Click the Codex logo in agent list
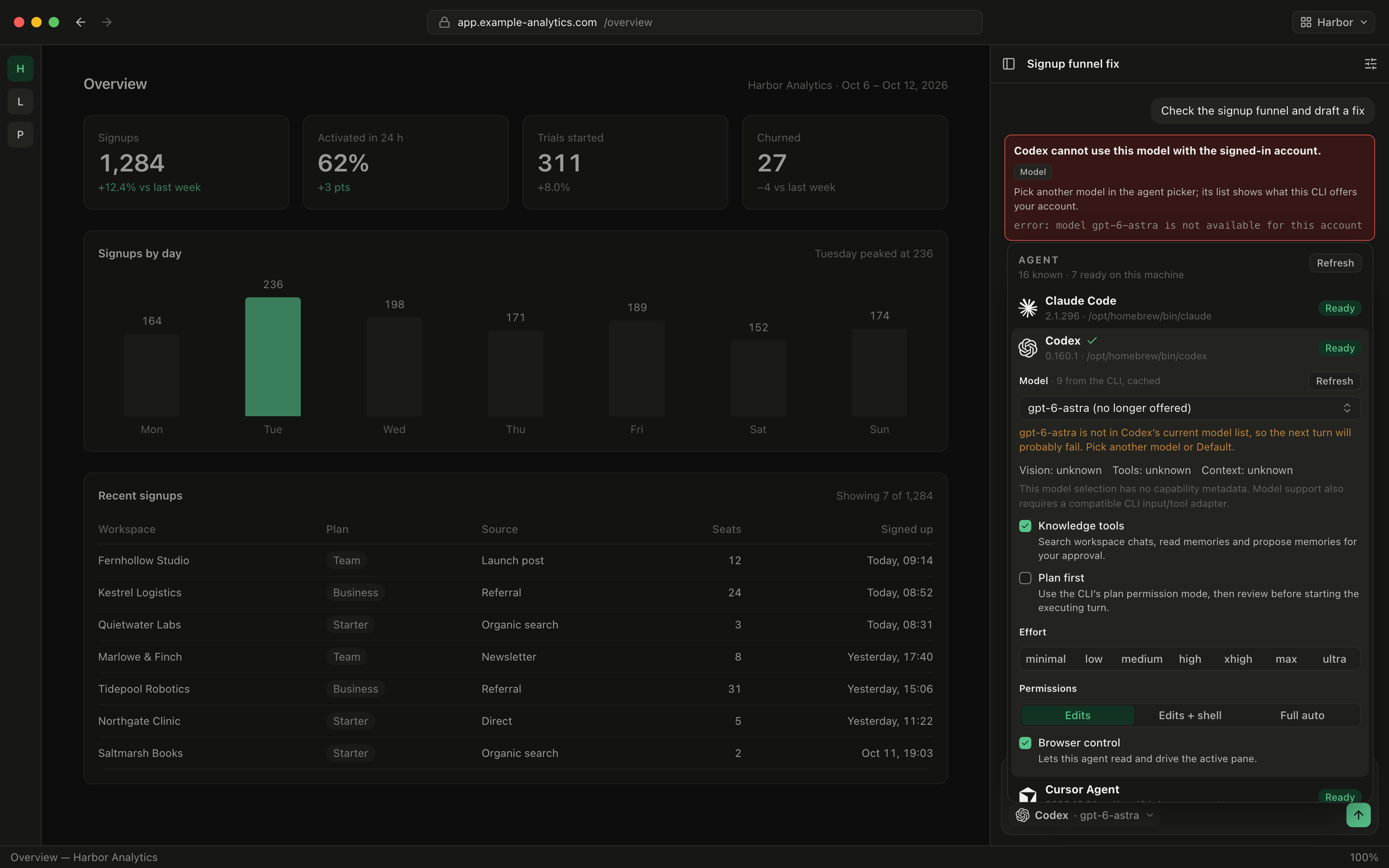This screenshot has width=1389, height=868. (1027, 348)
